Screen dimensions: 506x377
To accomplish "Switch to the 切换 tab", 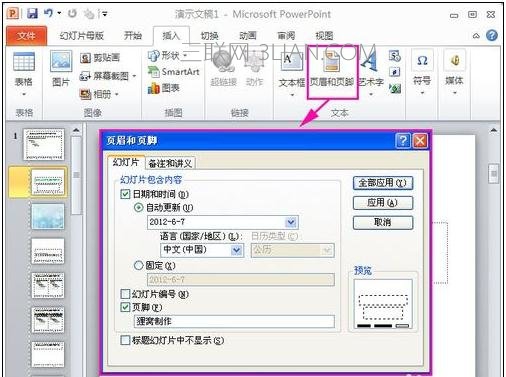I will 209,36.
